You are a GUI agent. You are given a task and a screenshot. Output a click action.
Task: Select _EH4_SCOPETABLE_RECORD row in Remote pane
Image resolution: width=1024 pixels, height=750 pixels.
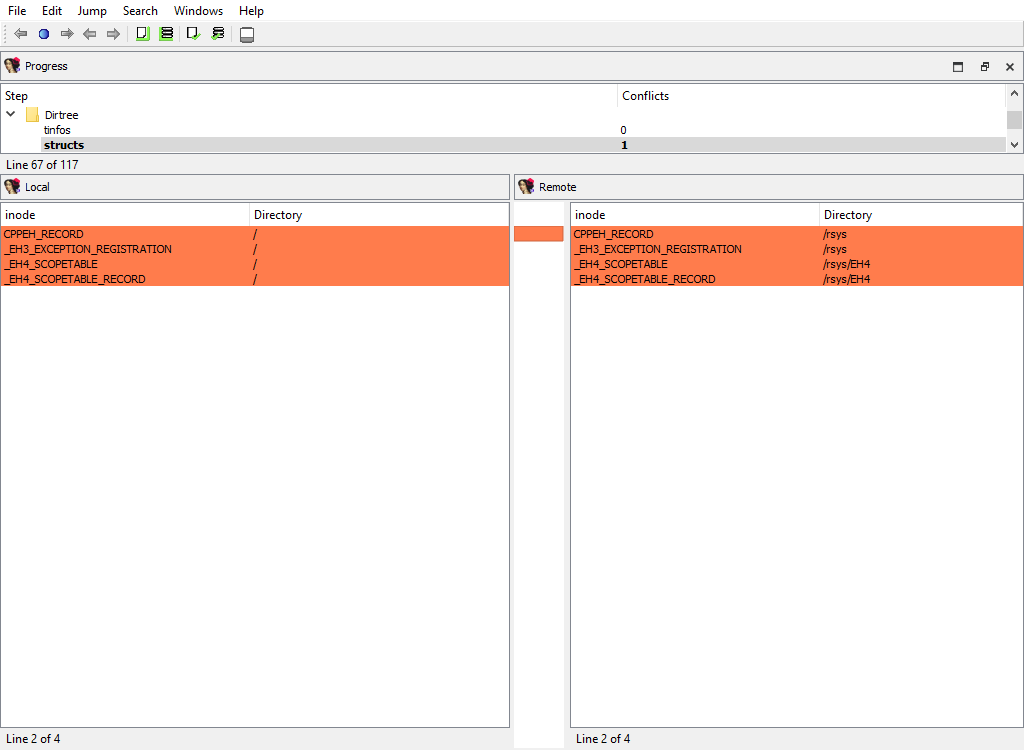(644, 279)
